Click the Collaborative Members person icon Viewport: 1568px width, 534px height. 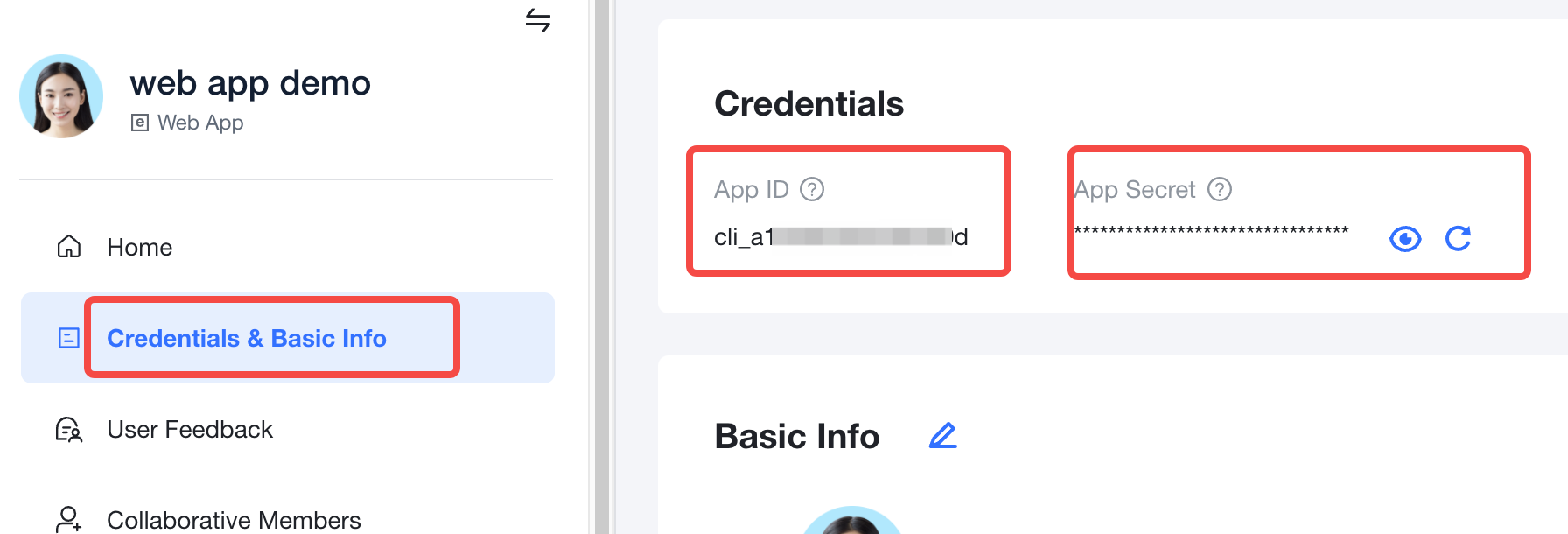[x=68, y=519]
